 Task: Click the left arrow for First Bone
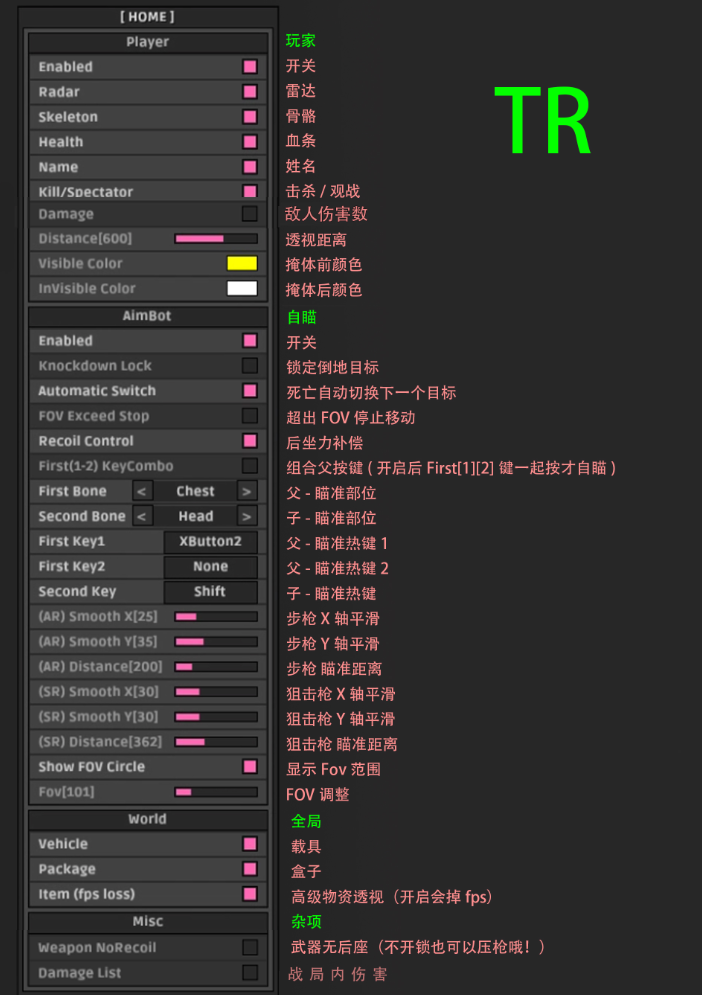pyautogui.click(x=142, y=491)
